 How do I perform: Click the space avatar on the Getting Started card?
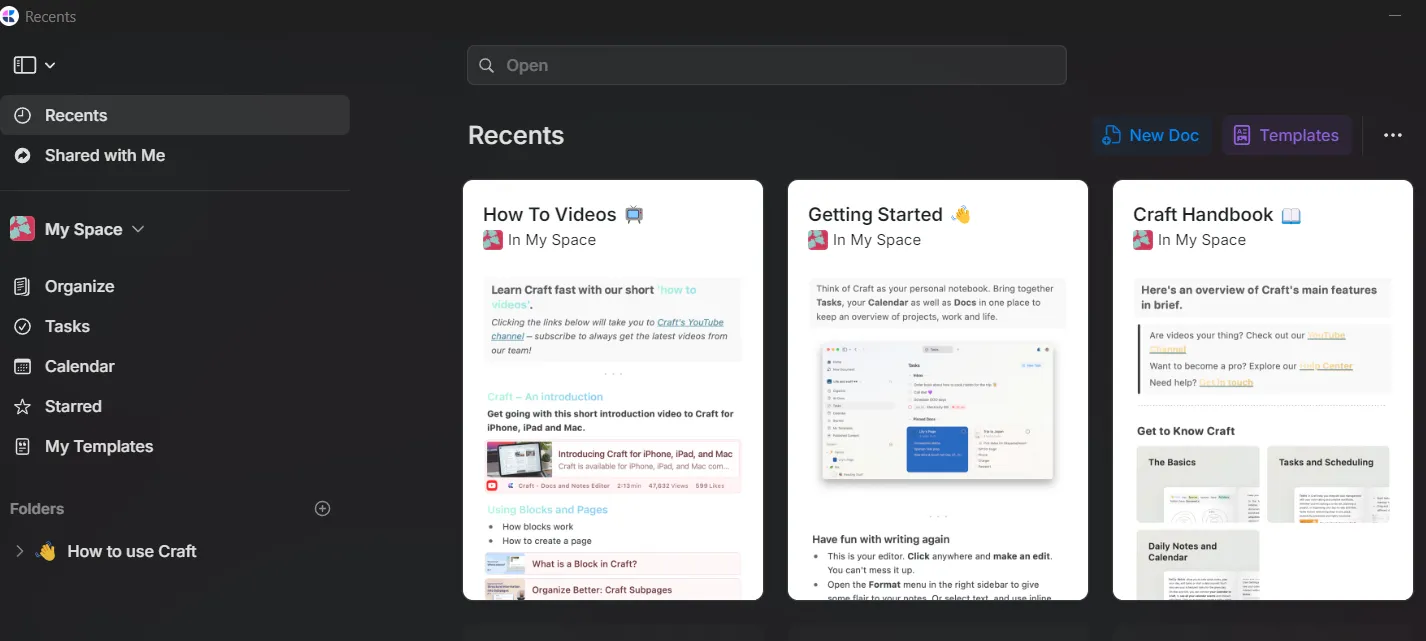[x=818, y=240]
